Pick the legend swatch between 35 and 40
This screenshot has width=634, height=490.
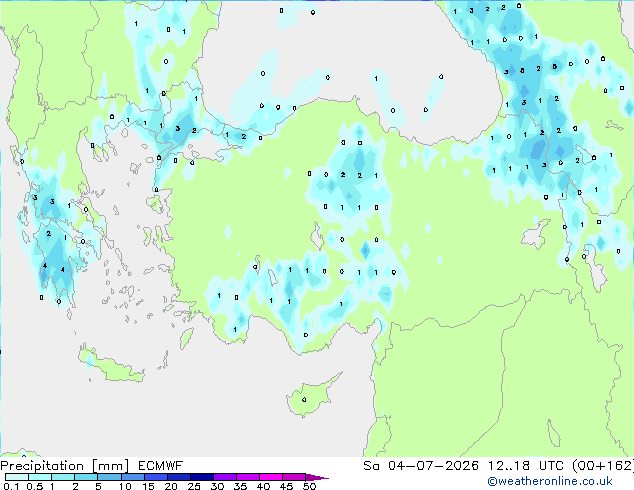tap(248, 477)
